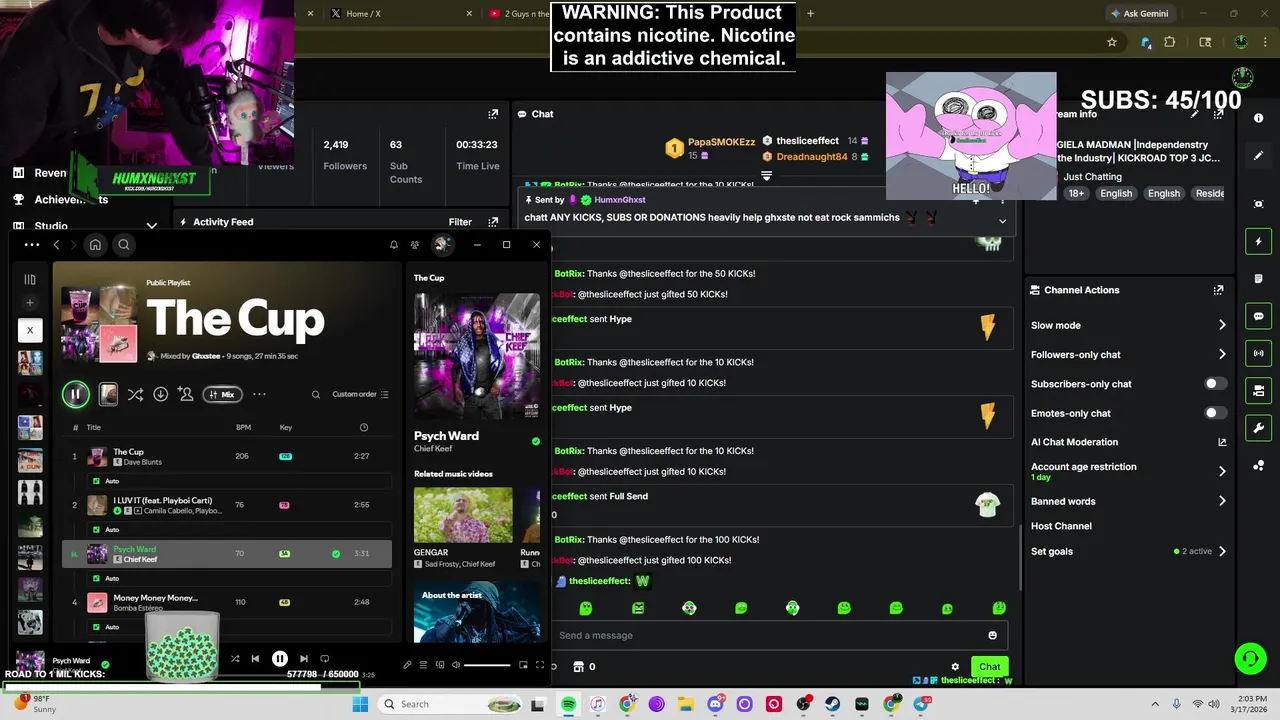Toggle shuffle icon in The Cup playlist header
Viewport: 1280px width, 720px height.
[135, 394]
